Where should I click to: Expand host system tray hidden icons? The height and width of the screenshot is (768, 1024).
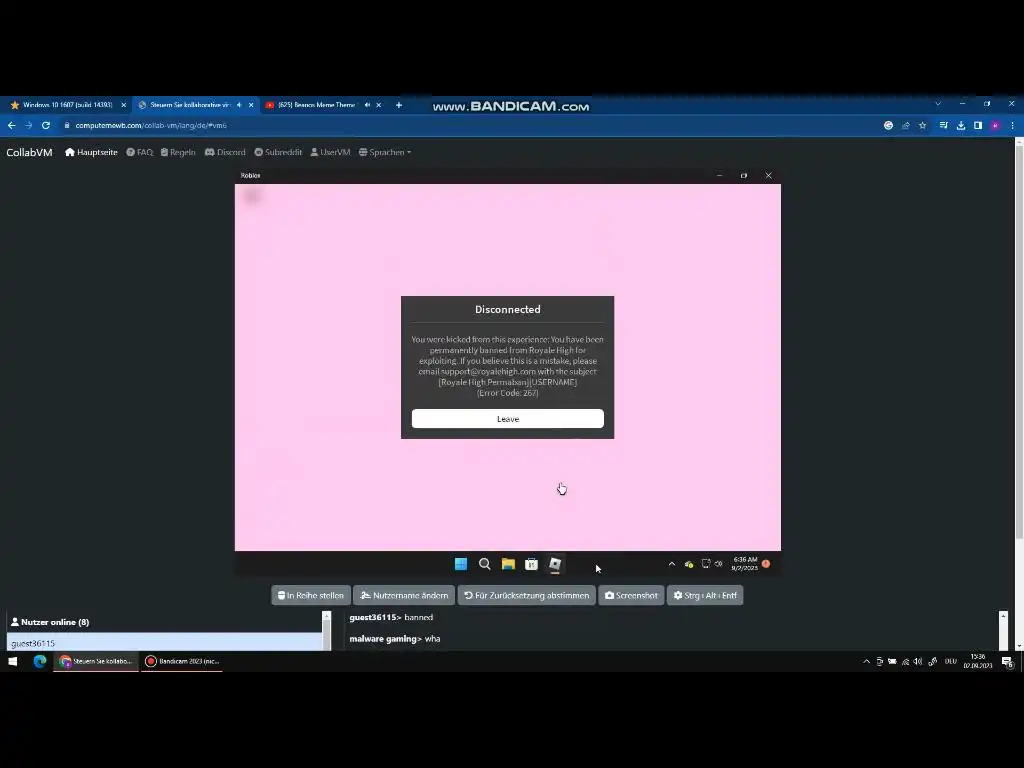[x=867, y=662]
